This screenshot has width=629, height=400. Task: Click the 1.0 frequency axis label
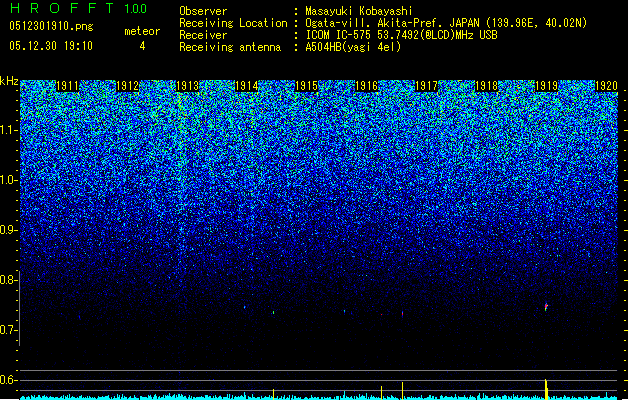pyautogui.click(x=9, y=181)
